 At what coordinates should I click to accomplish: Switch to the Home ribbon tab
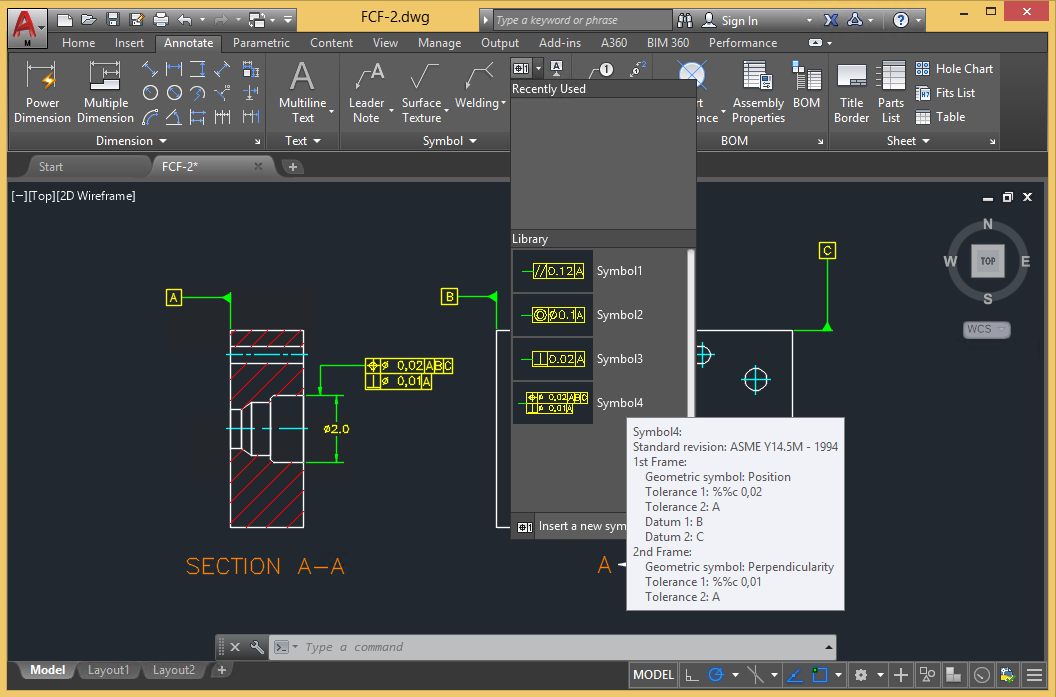pyautogui.click(x=78, y=43)
